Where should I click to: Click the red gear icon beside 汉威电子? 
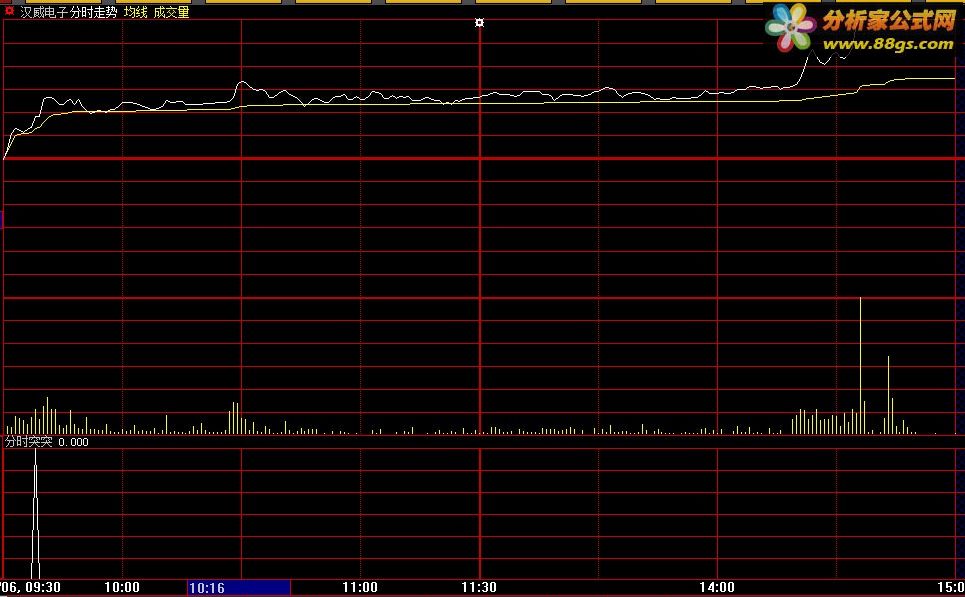point(9,11)
